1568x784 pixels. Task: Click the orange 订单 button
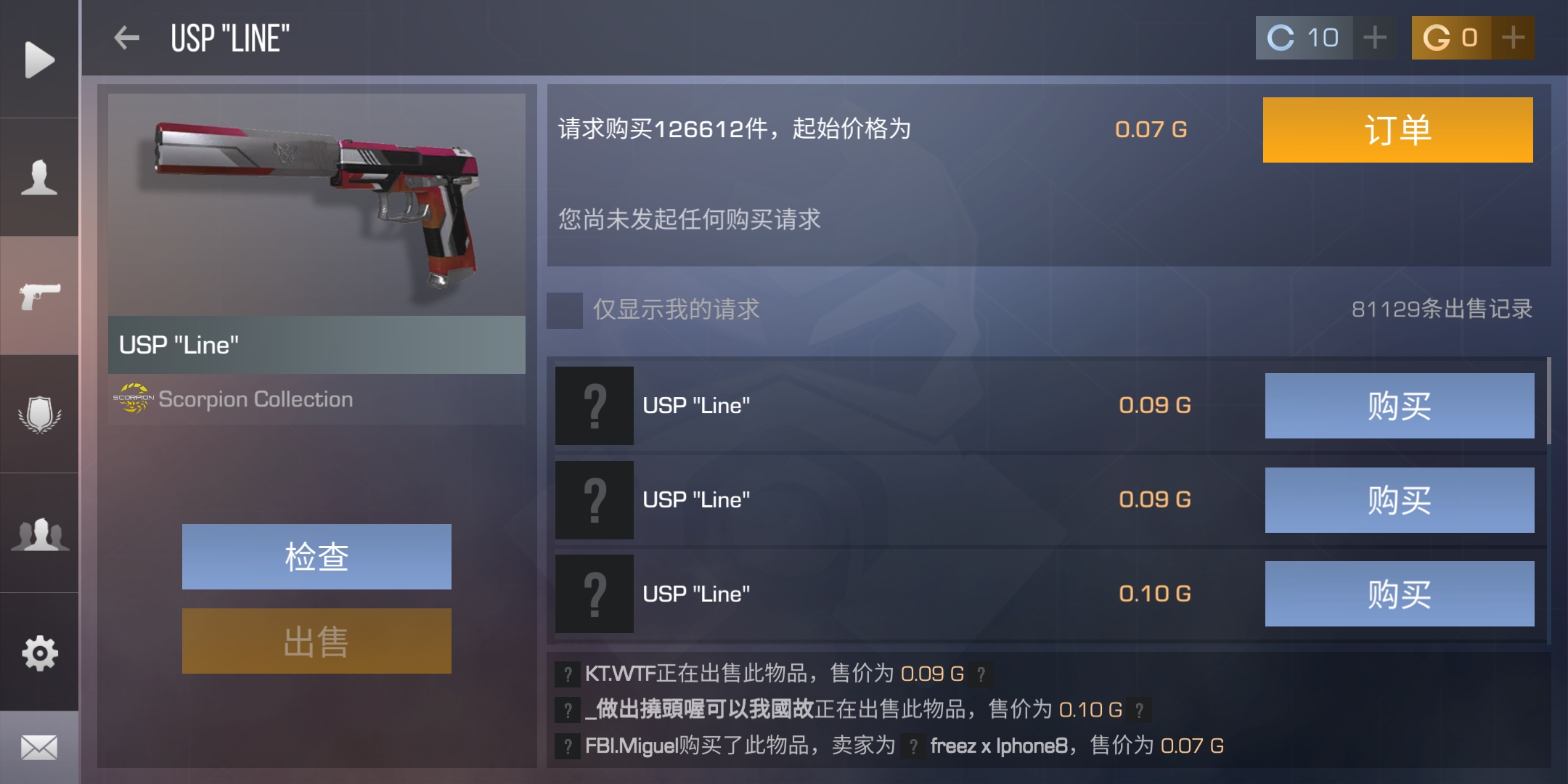(x=1398, y=130)
